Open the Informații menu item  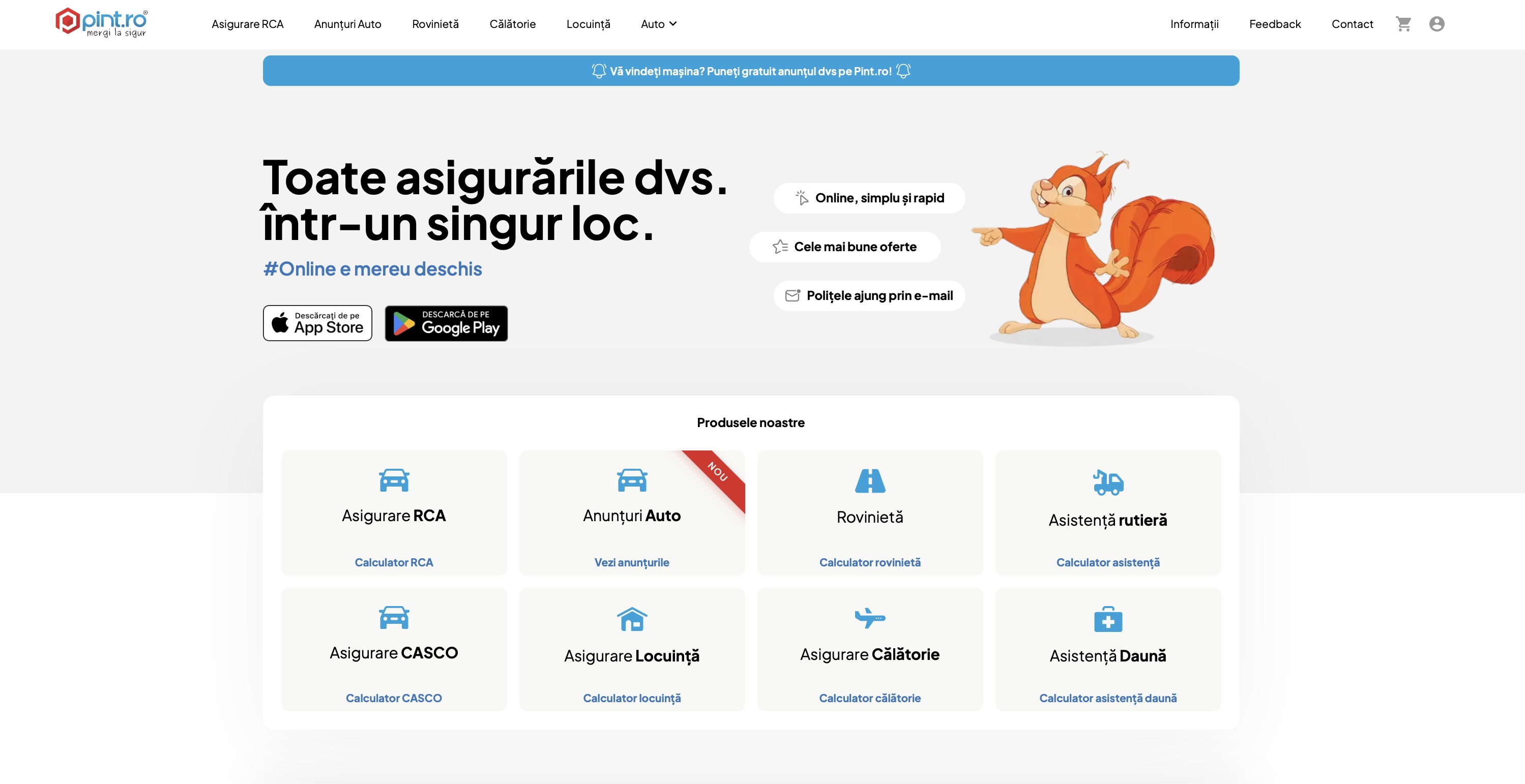(x=1194, y=24)
